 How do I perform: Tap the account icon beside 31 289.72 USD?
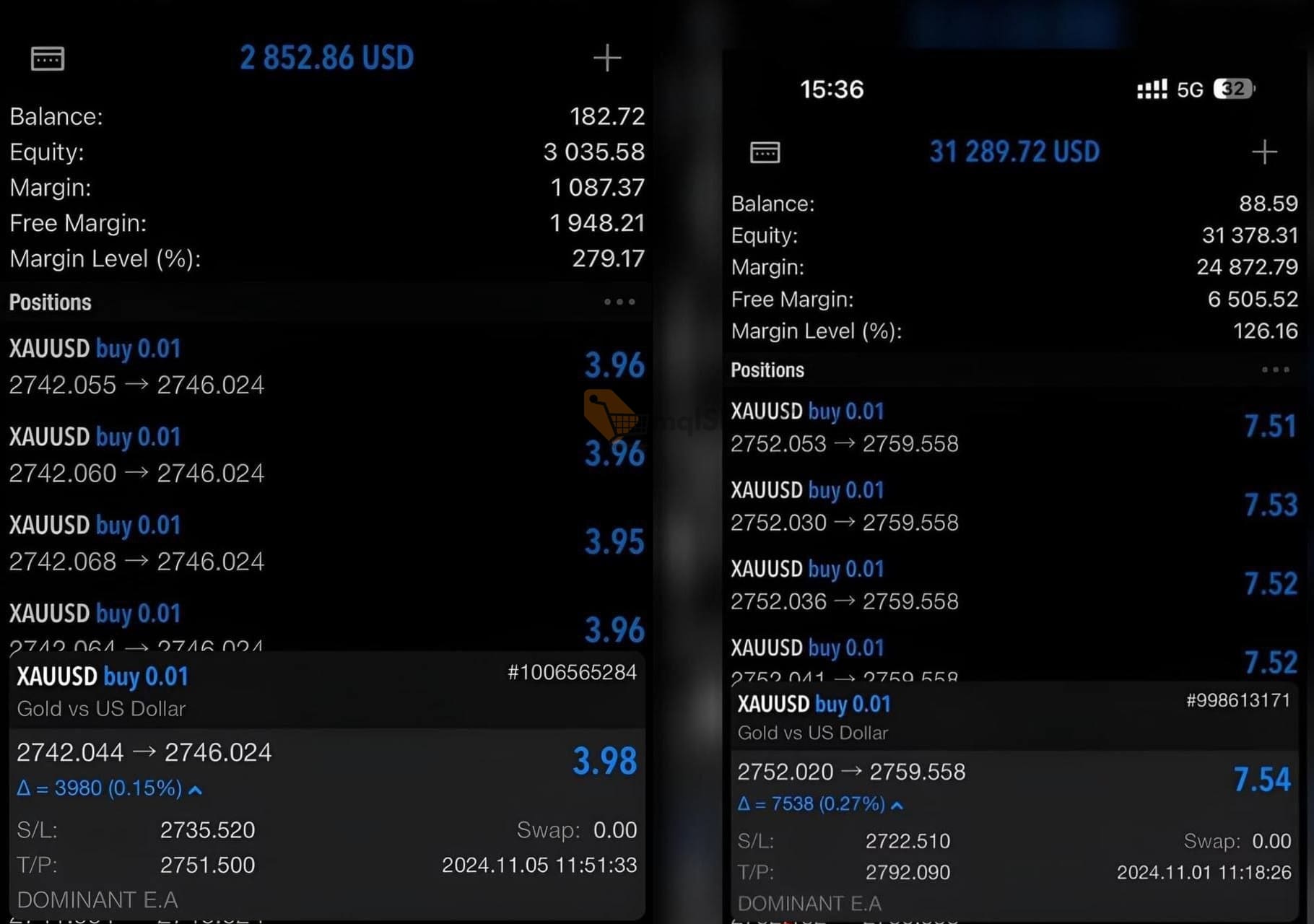tap(765, 152)
